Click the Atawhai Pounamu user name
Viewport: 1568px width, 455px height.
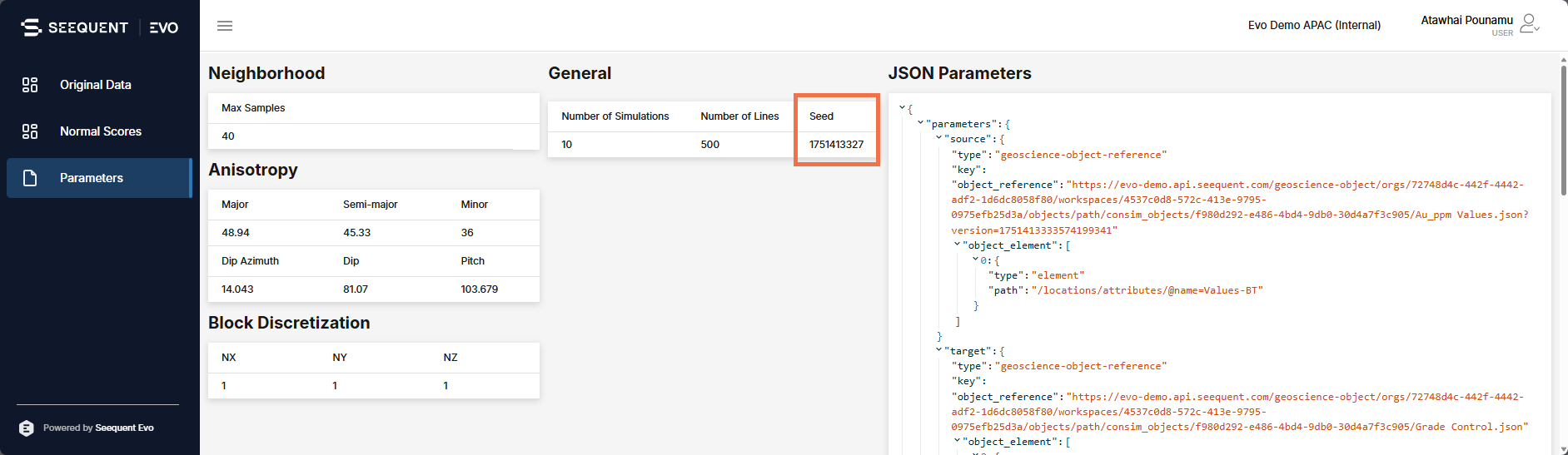point(1466,20)
